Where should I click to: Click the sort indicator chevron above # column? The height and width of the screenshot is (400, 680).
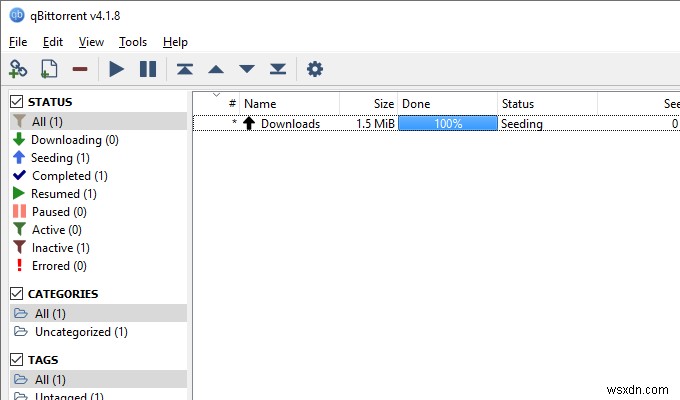click(216, 95)
